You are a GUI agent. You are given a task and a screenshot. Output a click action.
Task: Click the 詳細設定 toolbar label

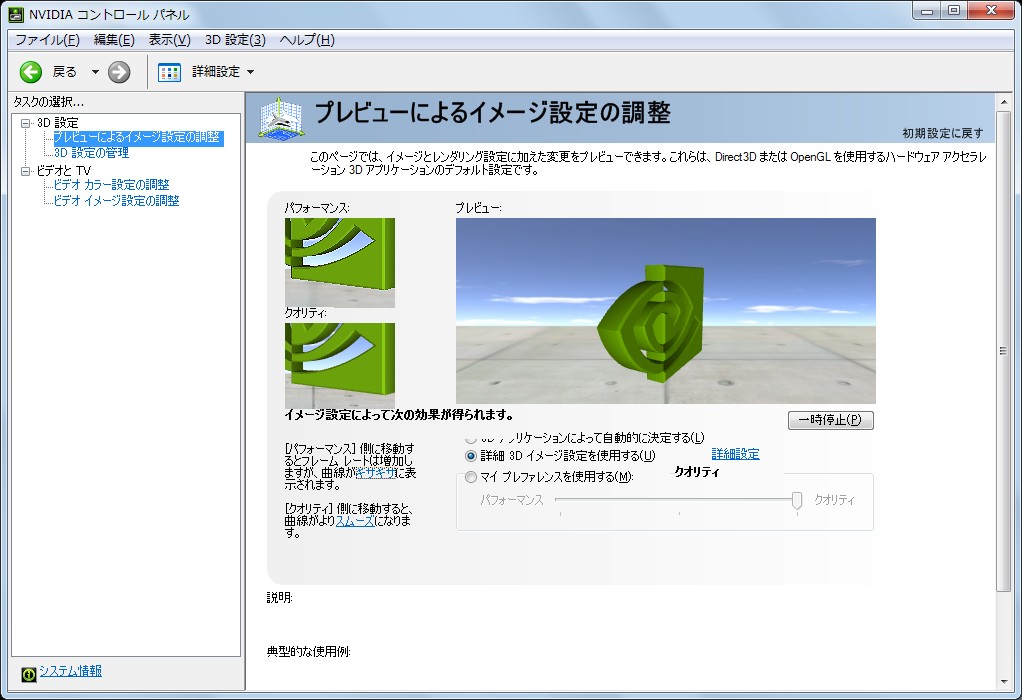point(216,72)
